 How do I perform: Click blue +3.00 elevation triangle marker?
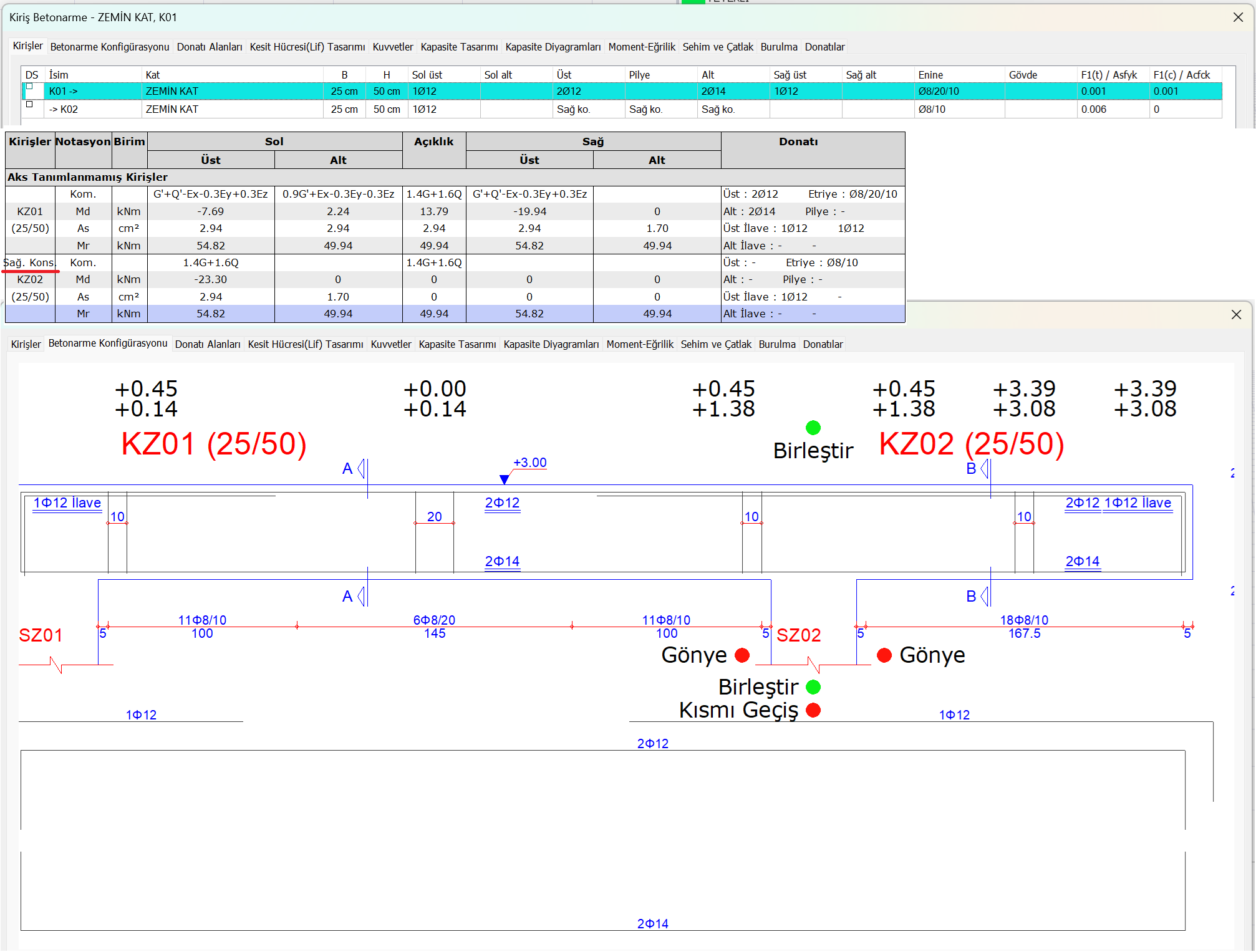click(504, 479)
